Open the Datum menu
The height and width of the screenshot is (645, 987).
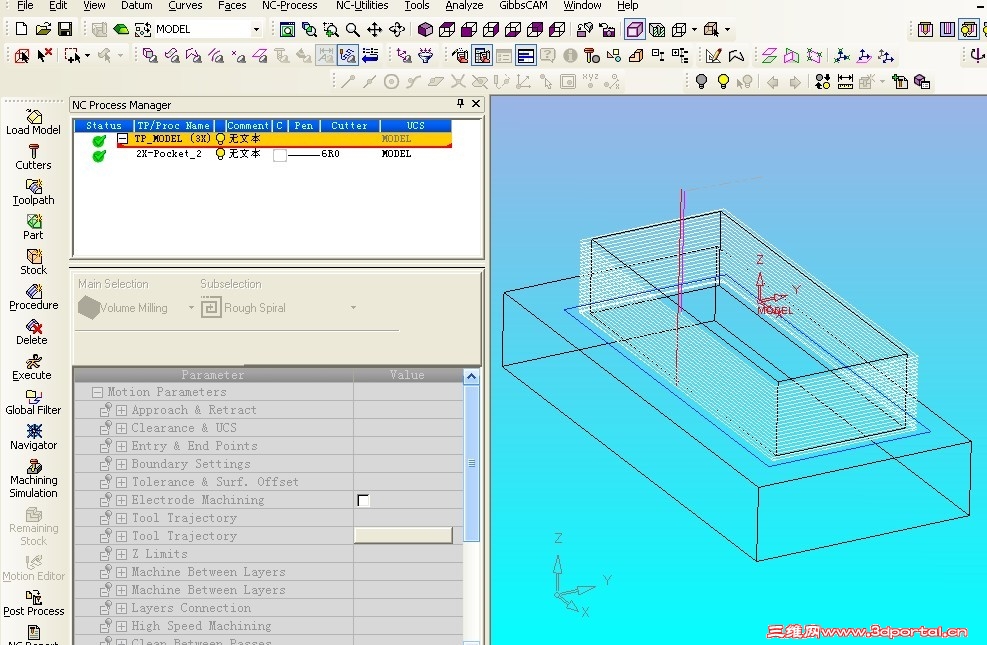[137, 5]
